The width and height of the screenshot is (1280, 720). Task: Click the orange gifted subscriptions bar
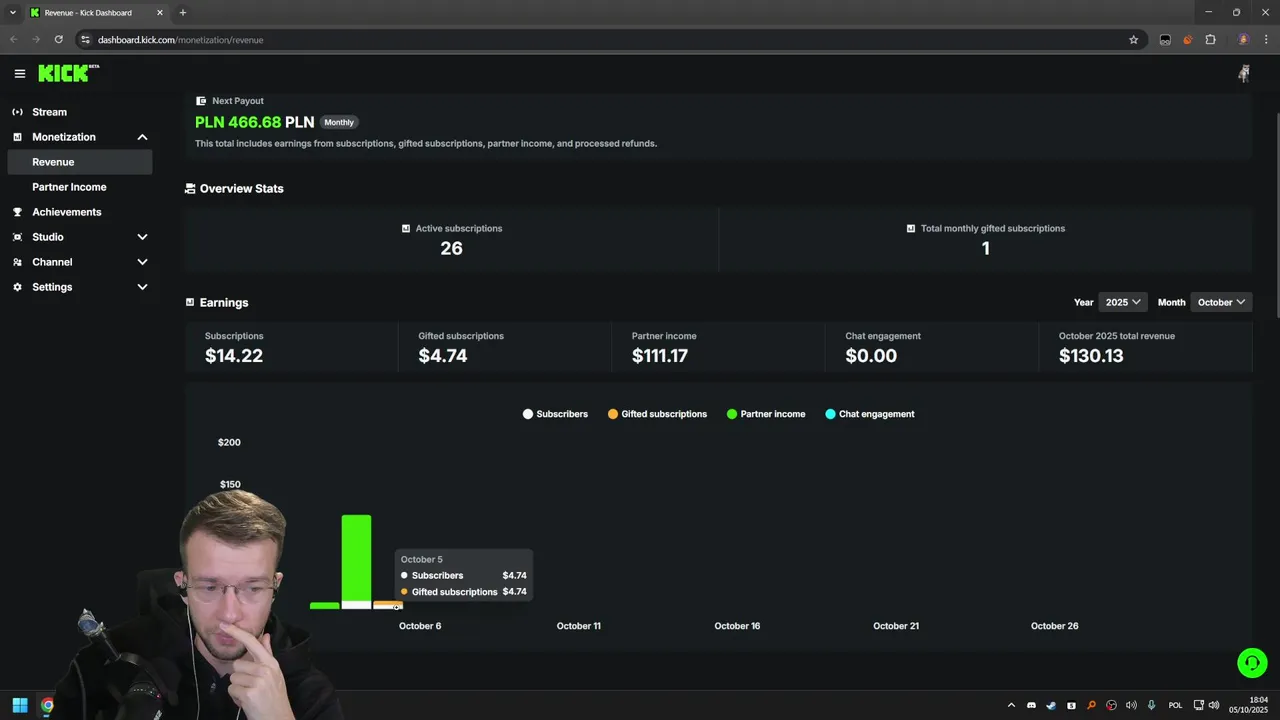(x=387, y=603)
